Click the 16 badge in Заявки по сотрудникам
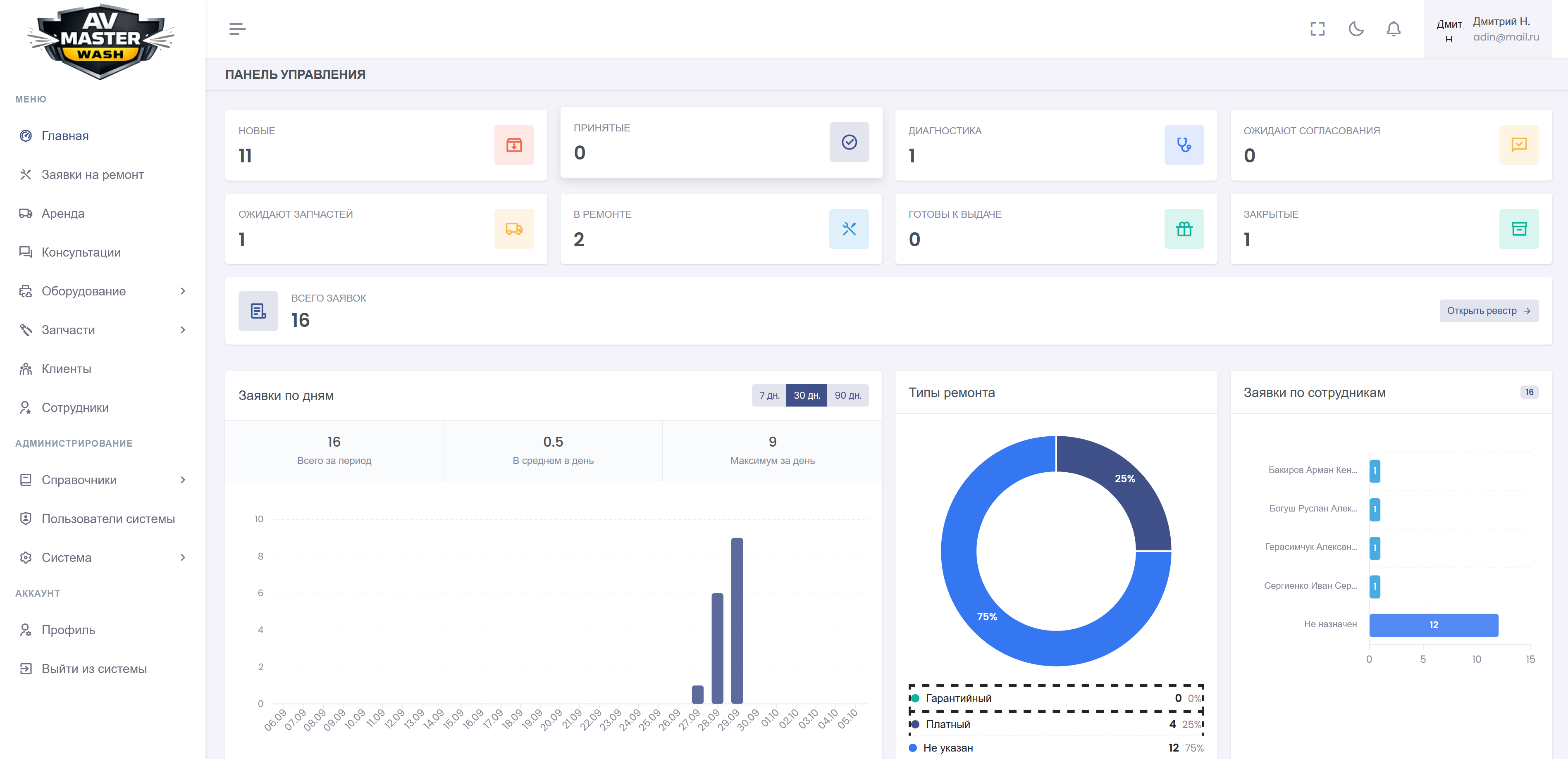This screenshot has height=759, width=1568. 1529,392
